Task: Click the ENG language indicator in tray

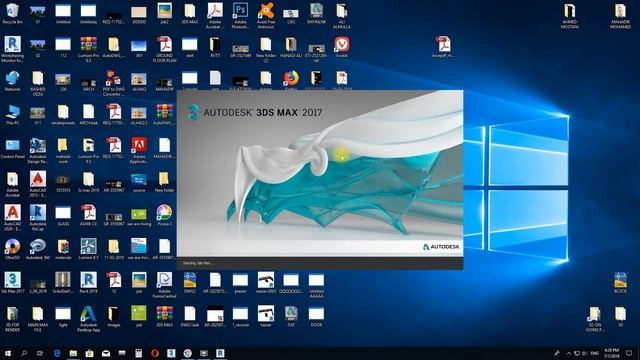Action: tap(595, 353)
